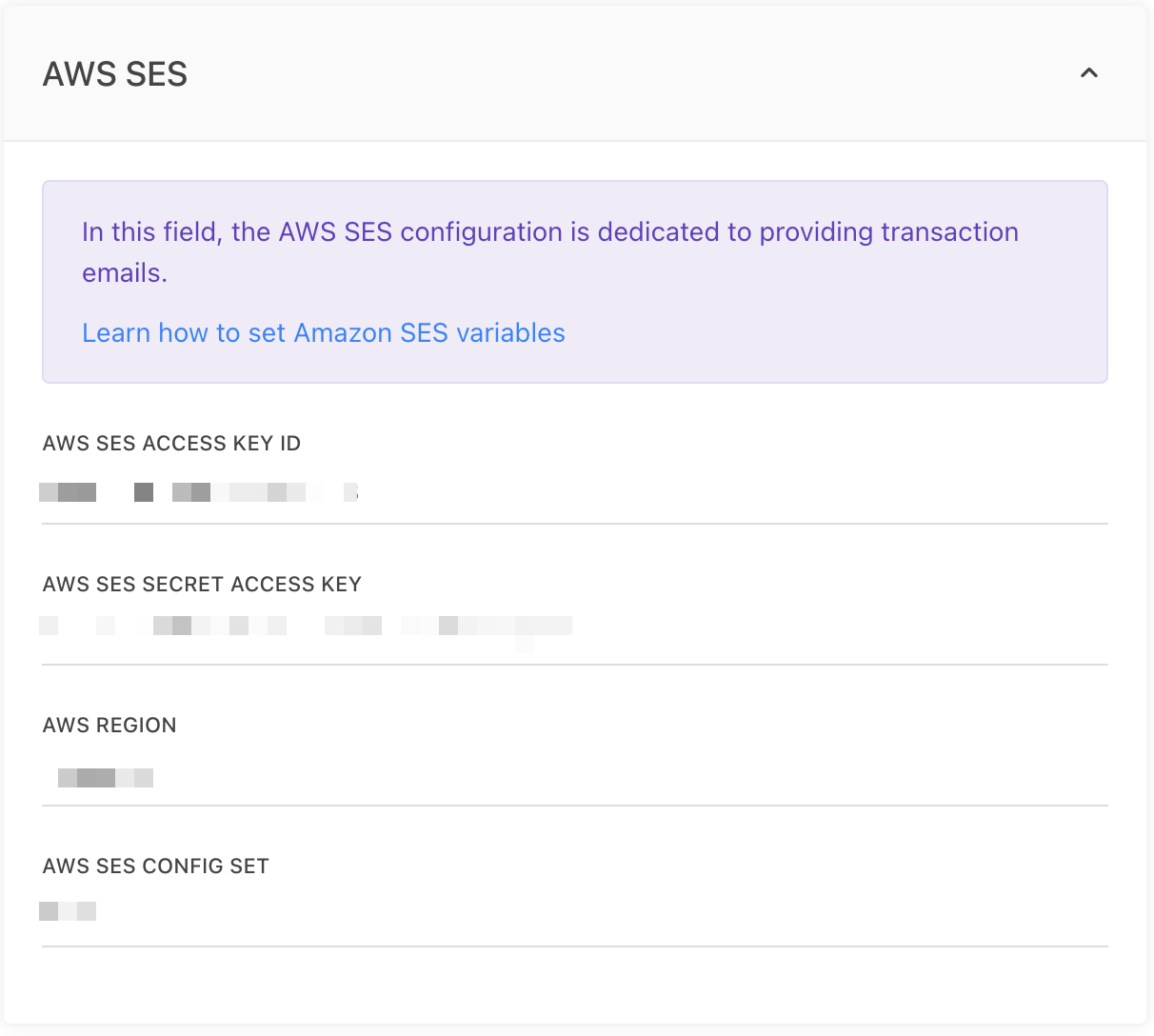Click the AWS SES panel title
1154x1036 pixels.
click(115, 74)
